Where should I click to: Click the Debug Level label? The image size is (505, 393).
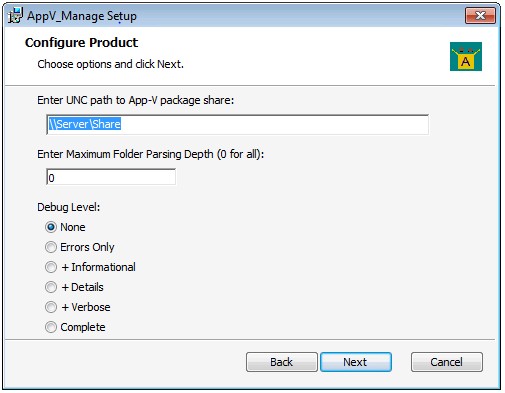68,207
